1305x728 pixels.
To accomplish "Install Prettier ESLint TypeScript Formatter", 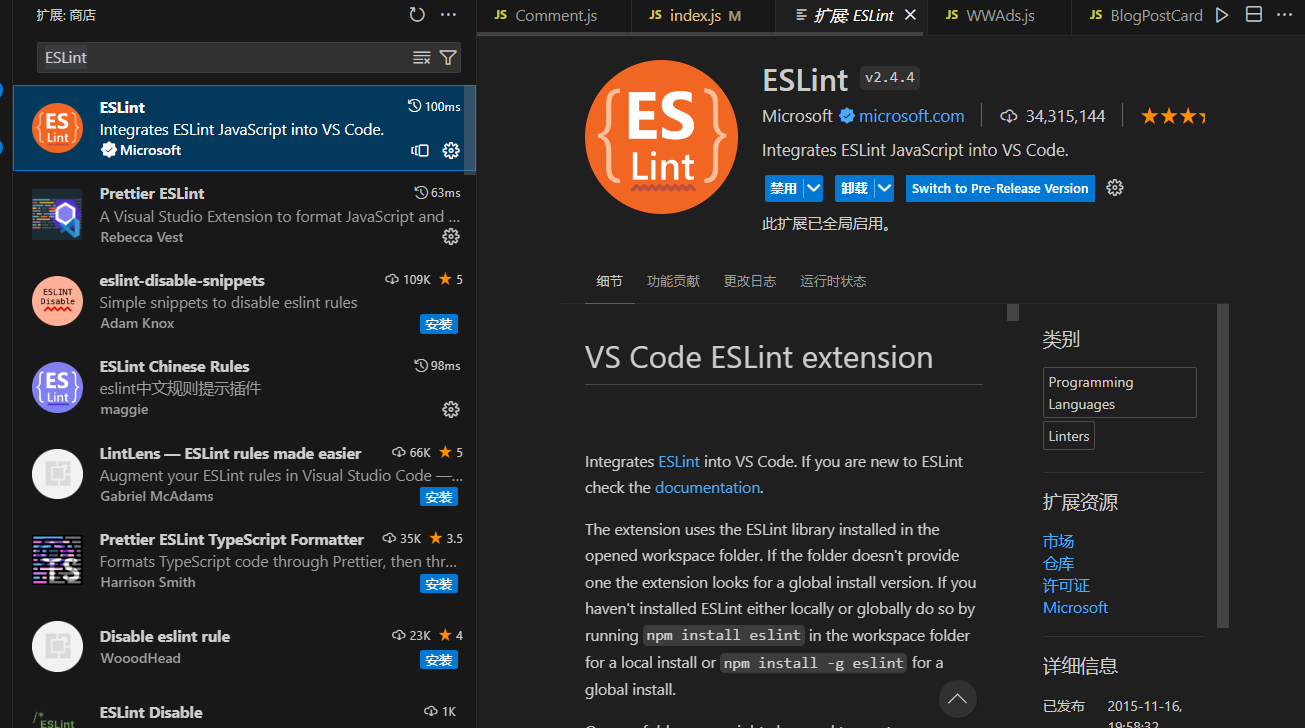I will pyautogui.click(x=439, y=584).
